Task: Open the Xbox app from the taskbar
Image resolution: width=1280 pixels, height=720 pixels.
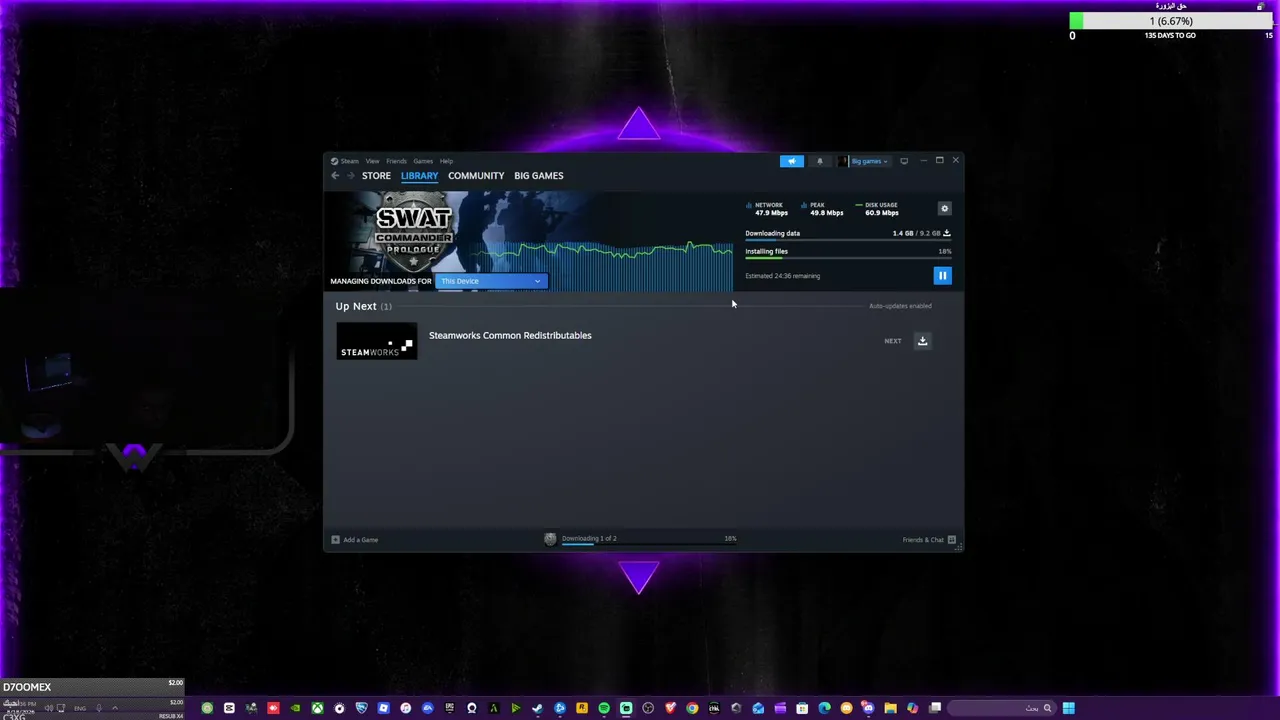Action: 317,709
